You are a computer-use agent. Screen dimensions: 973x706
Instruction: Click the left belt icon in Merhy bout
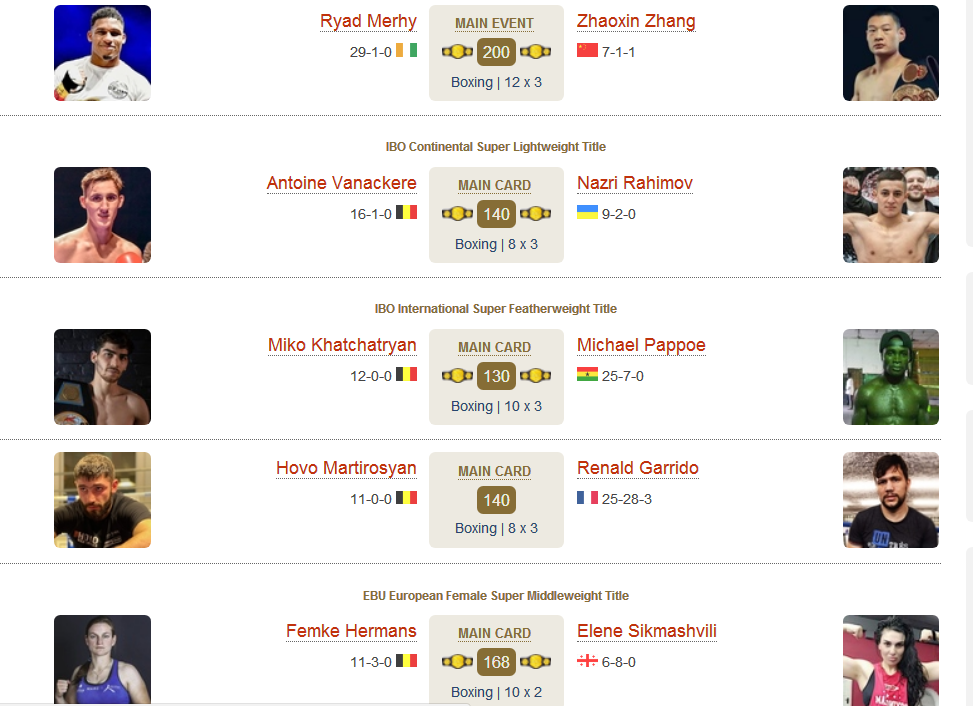tap(457, 52)
